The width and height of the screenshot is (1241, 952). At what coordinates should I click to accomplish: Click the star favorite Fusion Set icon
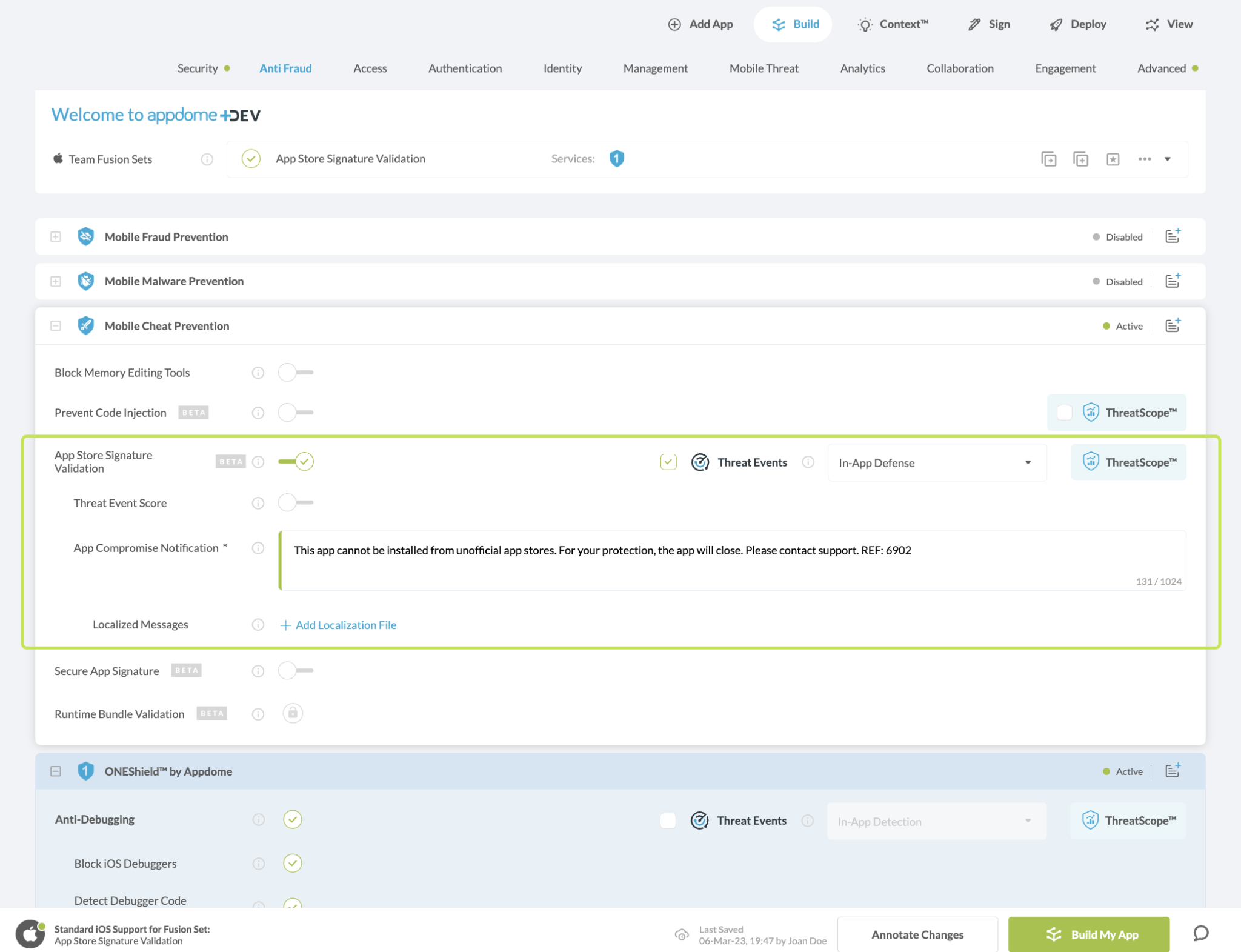[x=1113, y=159]
